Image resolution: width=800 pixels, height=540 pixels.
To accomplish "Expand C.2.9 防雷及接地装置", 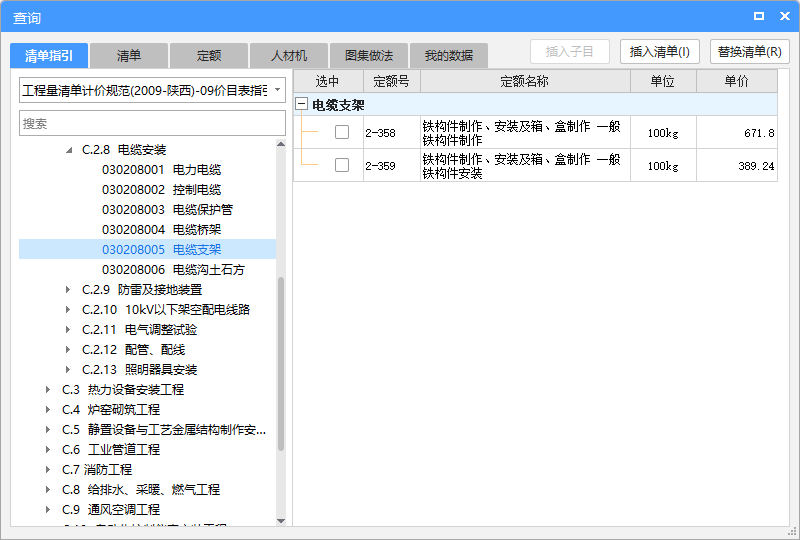I will click(68, 290).
